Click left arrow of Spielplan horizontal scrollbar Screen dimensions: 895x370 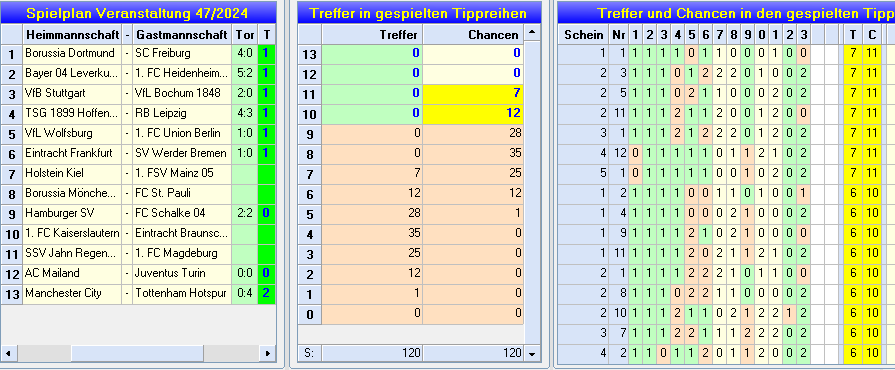(x=8, y=353)
